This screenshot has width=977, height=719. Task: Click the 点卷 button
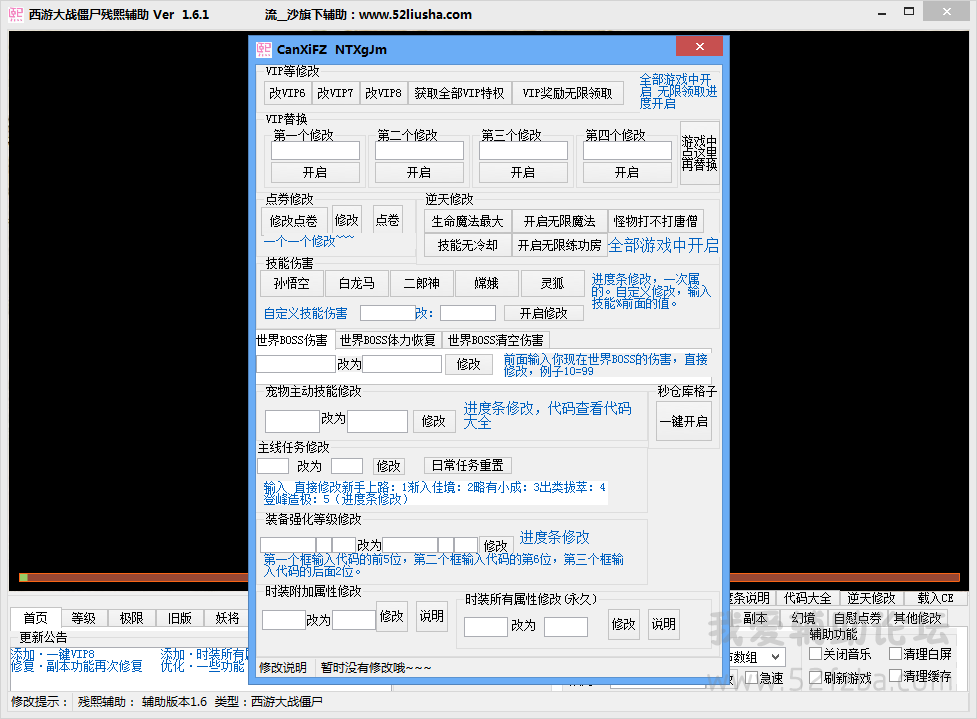click(388, 220)
